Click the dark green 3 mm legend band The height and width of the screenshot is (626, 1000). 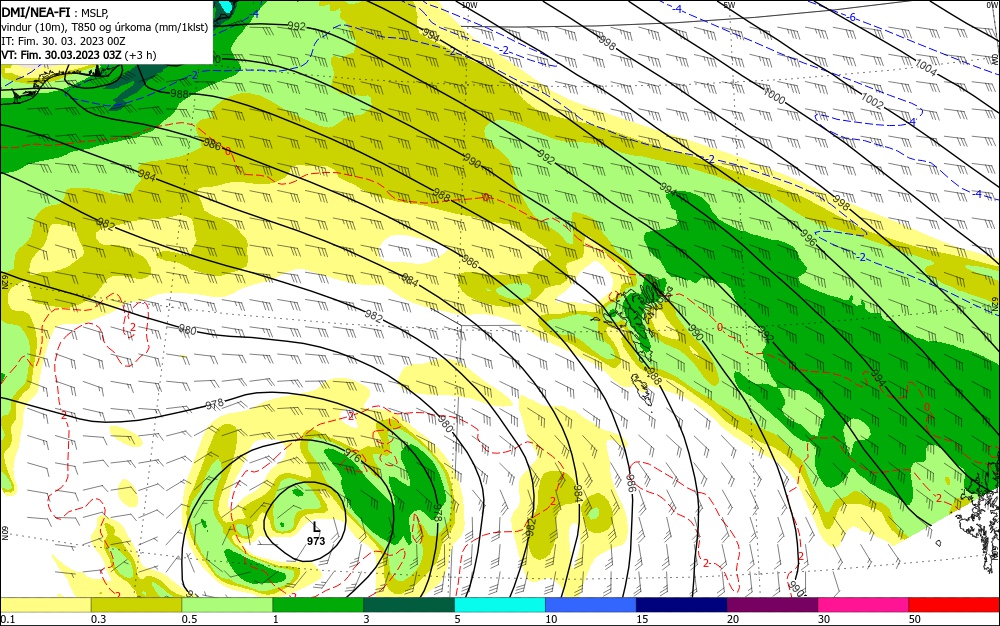(x=409, y=605)
